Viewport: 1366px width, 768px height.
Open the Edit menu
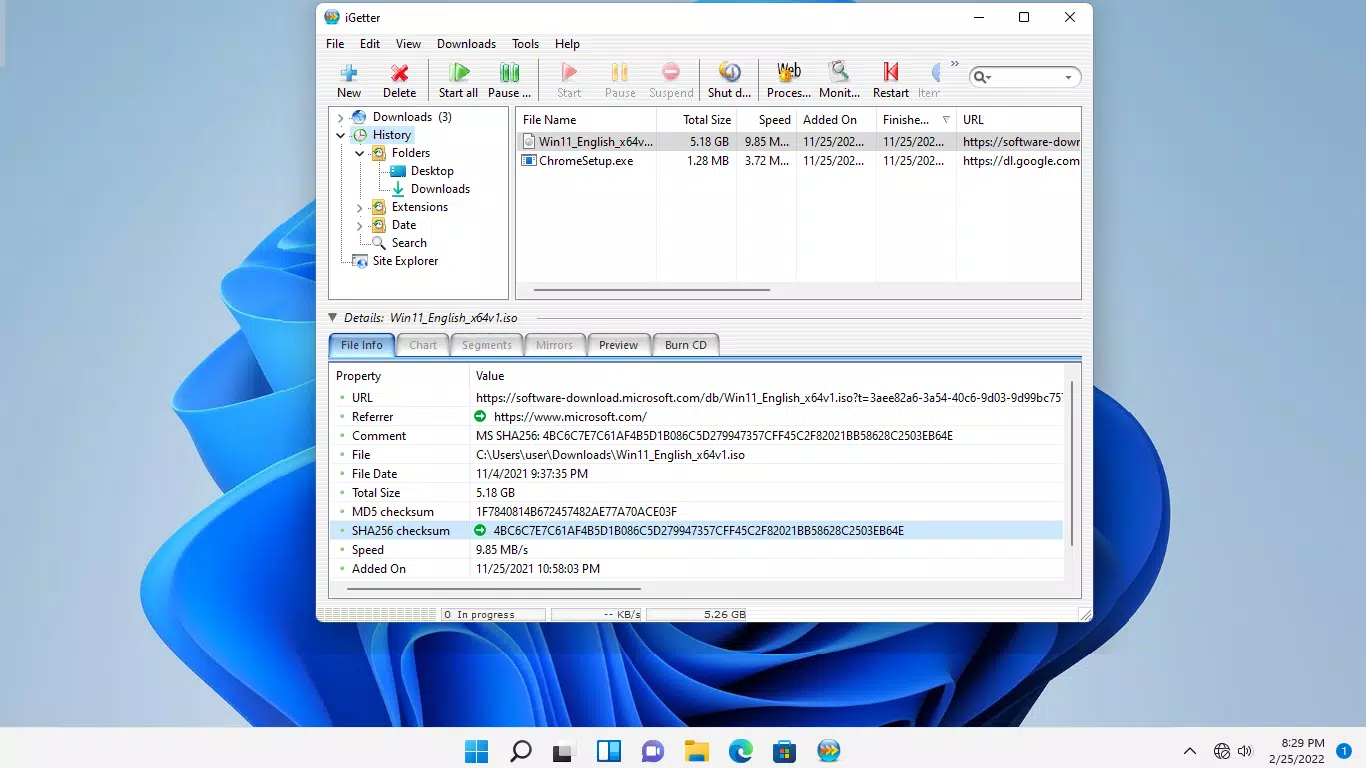tap(370, 44)
